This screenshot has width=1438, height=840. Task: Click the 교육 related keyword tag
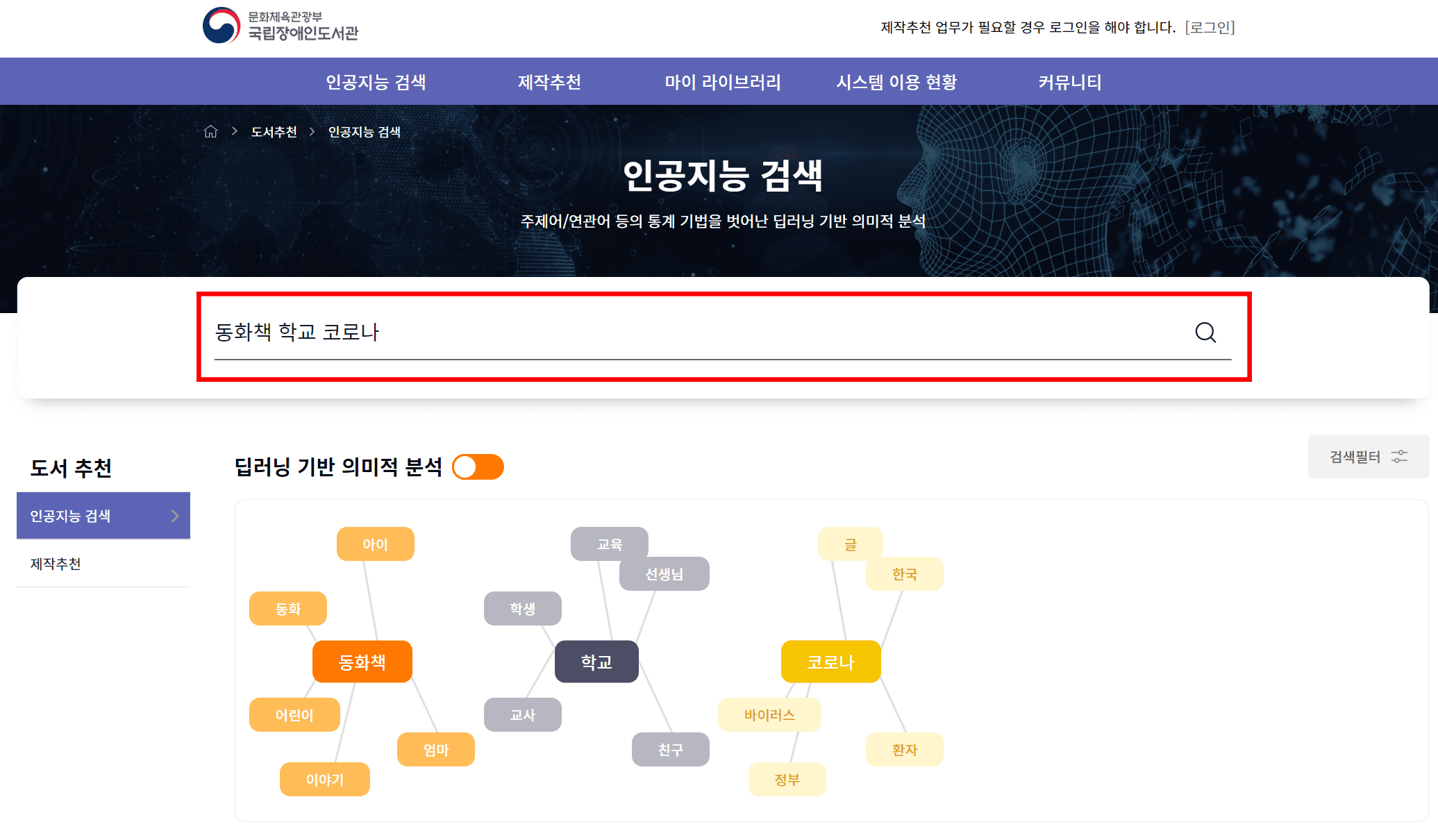[x=610, y=544]
